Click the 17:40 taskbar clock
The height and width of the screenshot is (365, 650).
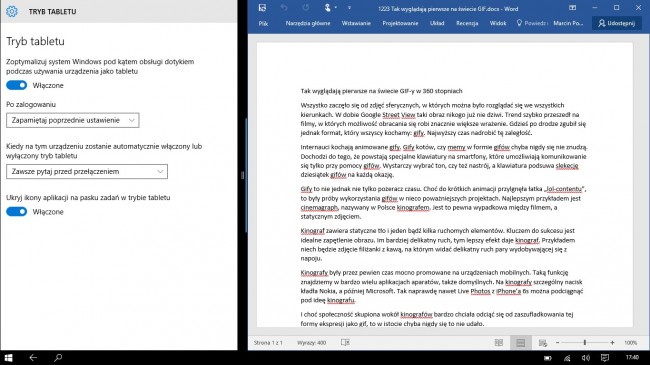[x=632, y=357]
